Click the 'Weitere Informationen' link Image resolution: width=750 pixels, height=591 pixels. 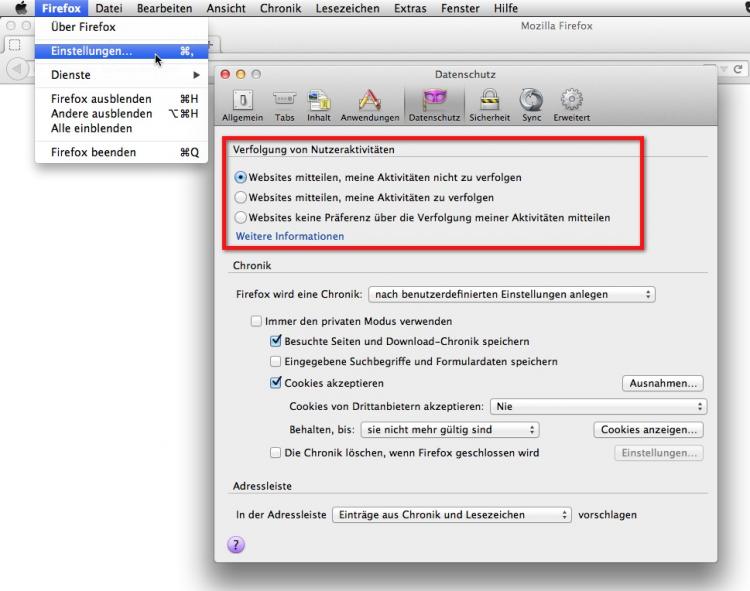[x=290, y=236]
